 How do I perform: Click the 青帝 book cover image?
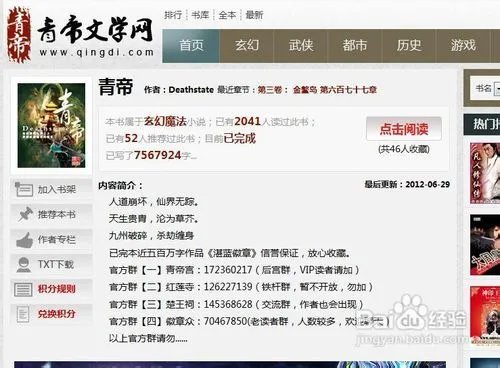pyautogui.click(x=51, y=125)
